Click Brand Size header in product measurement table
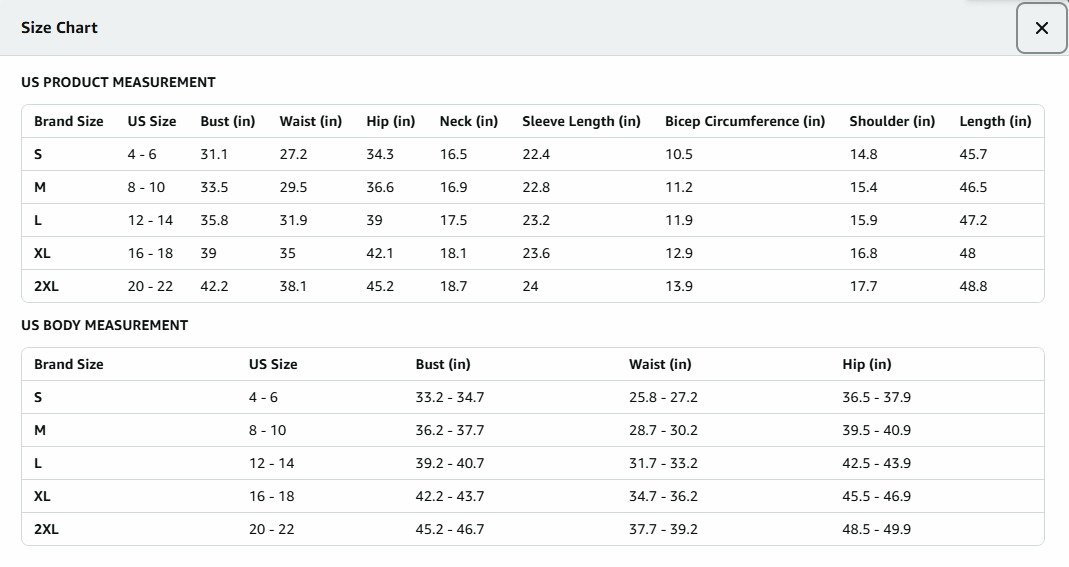Image resolution: width=1069 pixels, height=567 pixels. 68,121
